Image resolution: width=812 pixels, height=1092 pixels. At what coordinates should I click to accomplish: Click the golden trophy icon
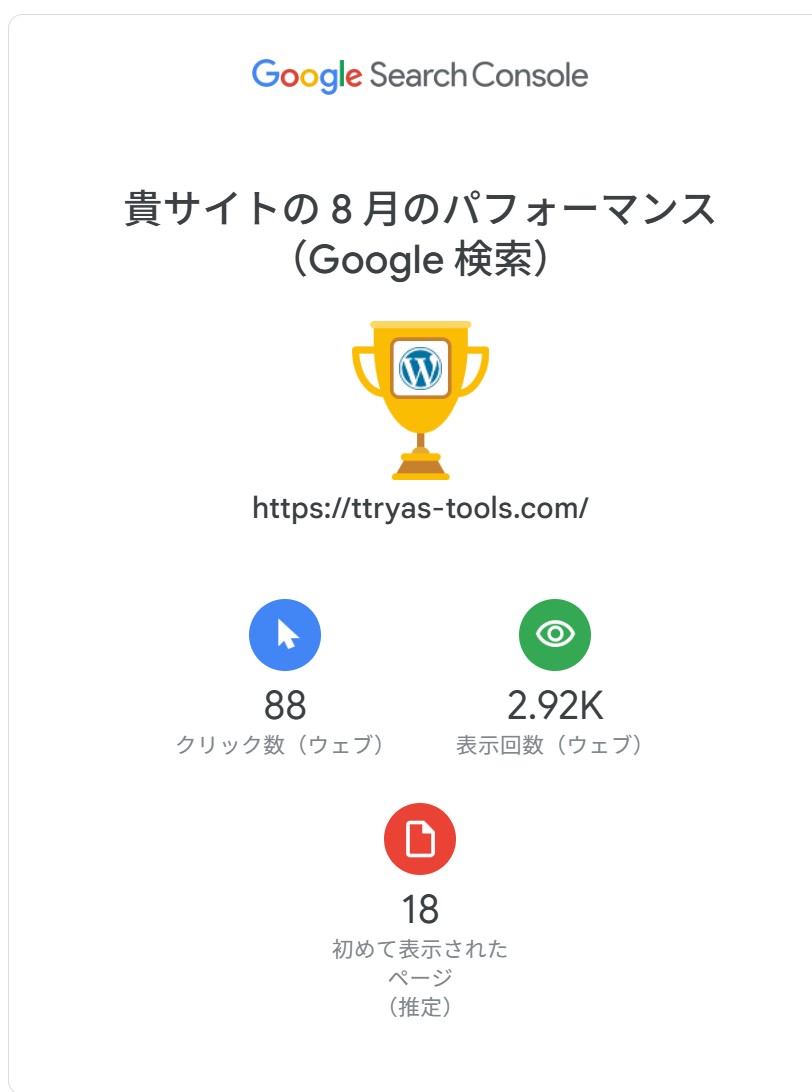[x=420, y=400]
